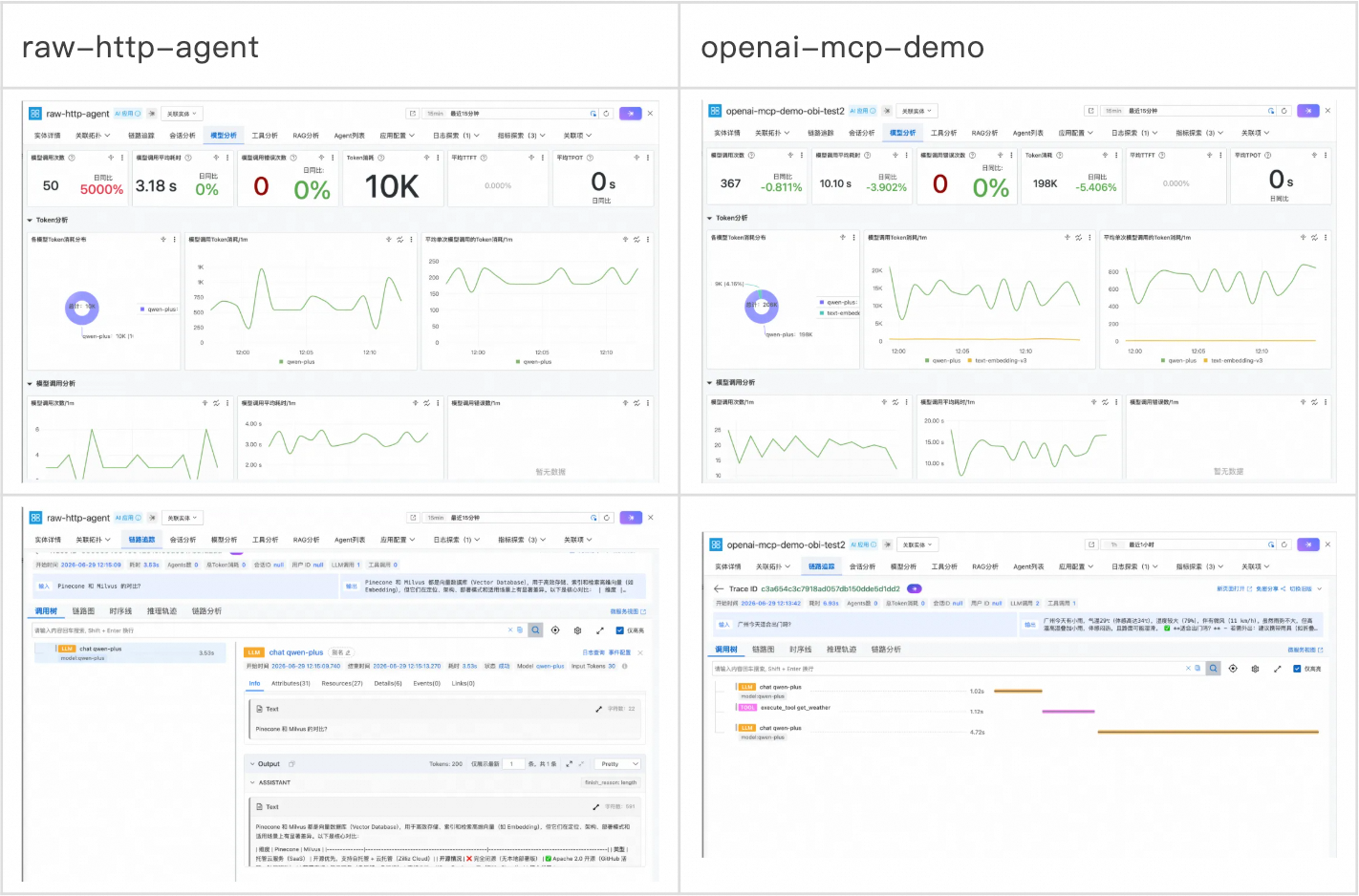Open the 微服务视图 link in the openai-mcp-demo trace panel
Image resolution: width=1359 pixels, height=896 pixels.
coord(1305,650)
